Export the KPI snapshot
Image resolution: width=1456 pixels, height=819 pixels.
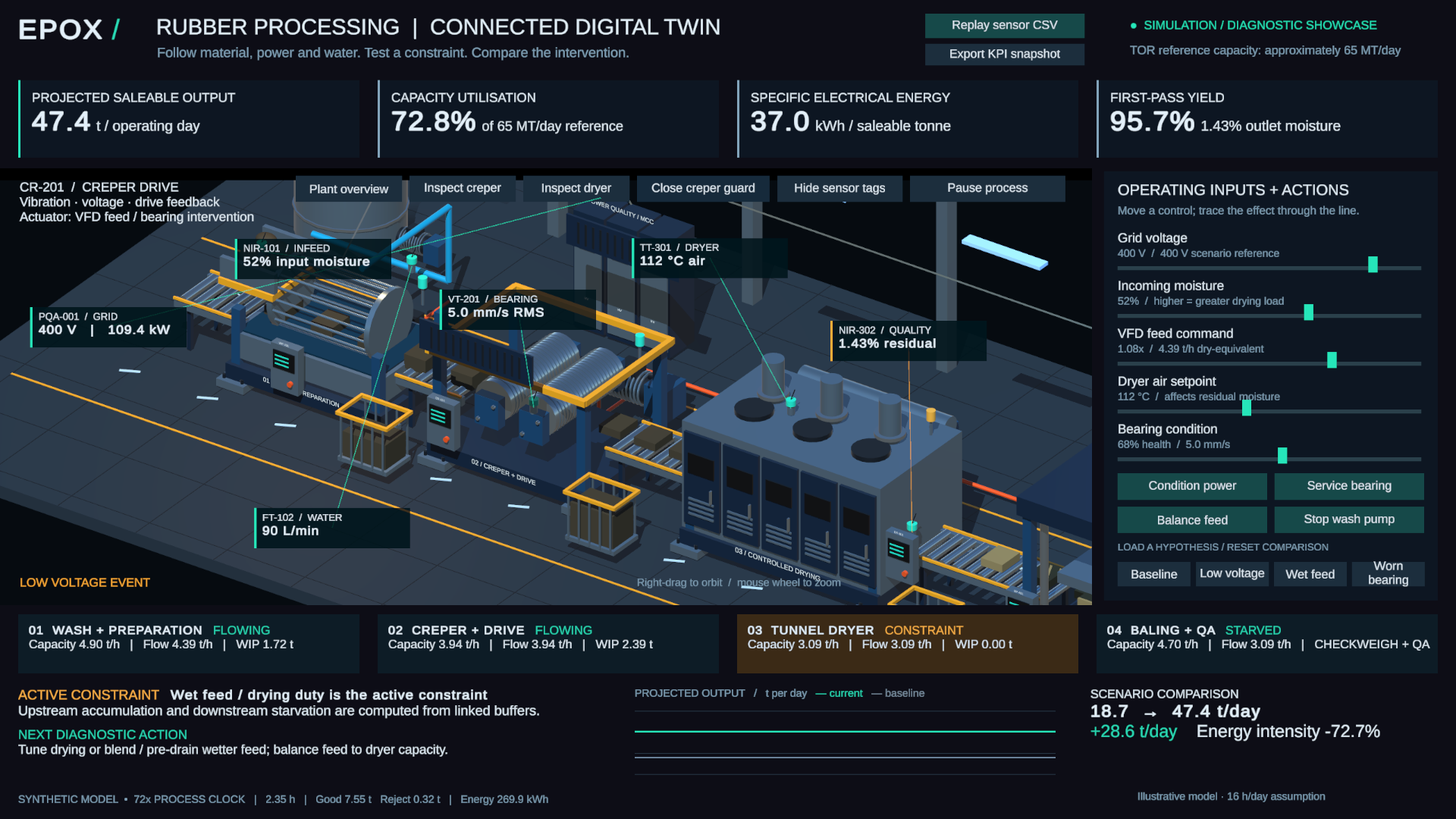click(x=1004, y=54)
